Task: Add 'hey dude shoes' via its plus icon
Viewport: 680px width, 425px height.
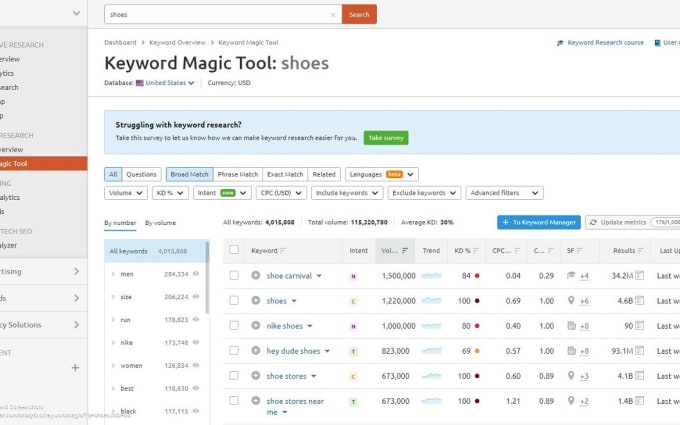Action: (255, 350)
